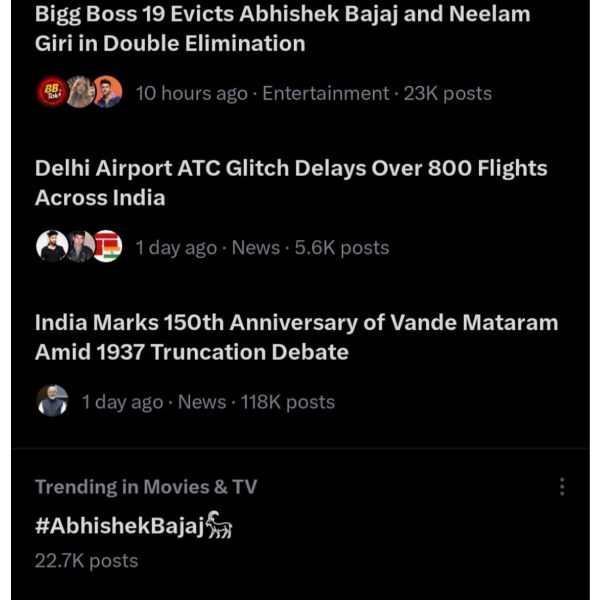The width and height of the screenshot is (600, 600).
Task: Click the 23K posts count
Action: [x=448, y=93]
